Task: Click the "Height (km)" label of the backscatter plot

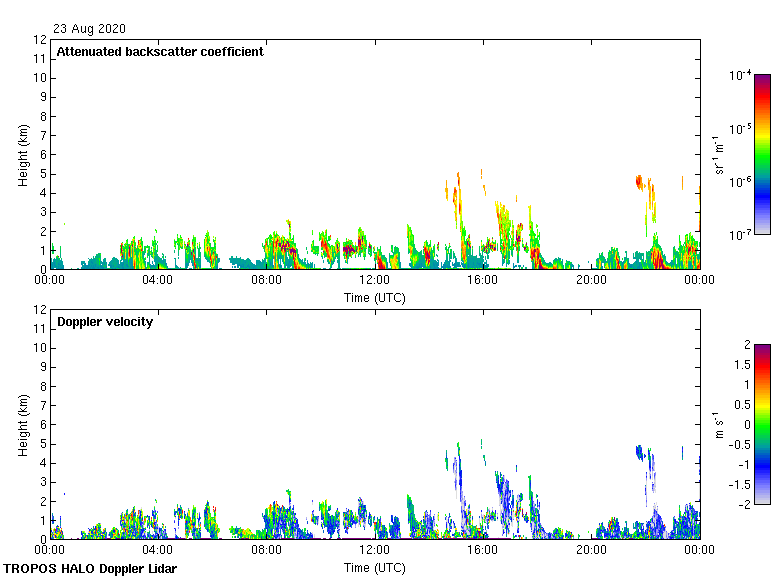Action: tap(23, 155)
